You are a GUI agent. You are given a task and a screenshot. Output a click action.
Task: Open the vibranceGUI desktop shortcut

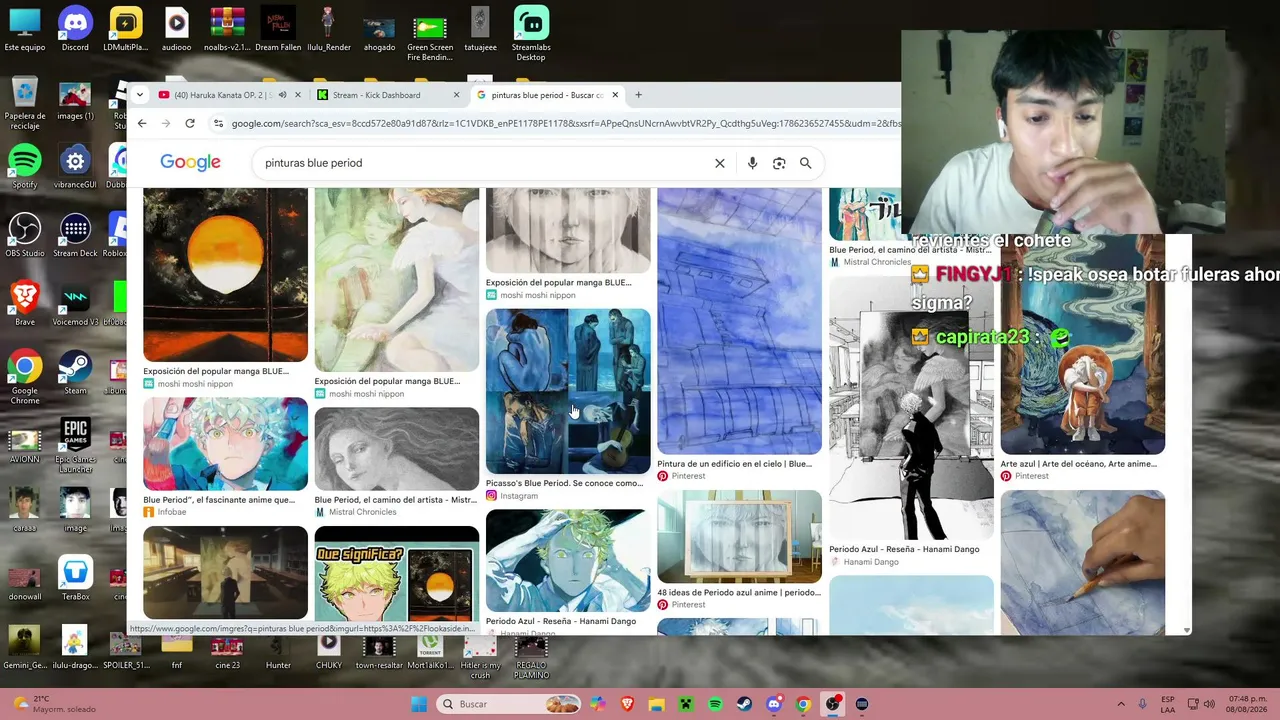pos(75,167)
